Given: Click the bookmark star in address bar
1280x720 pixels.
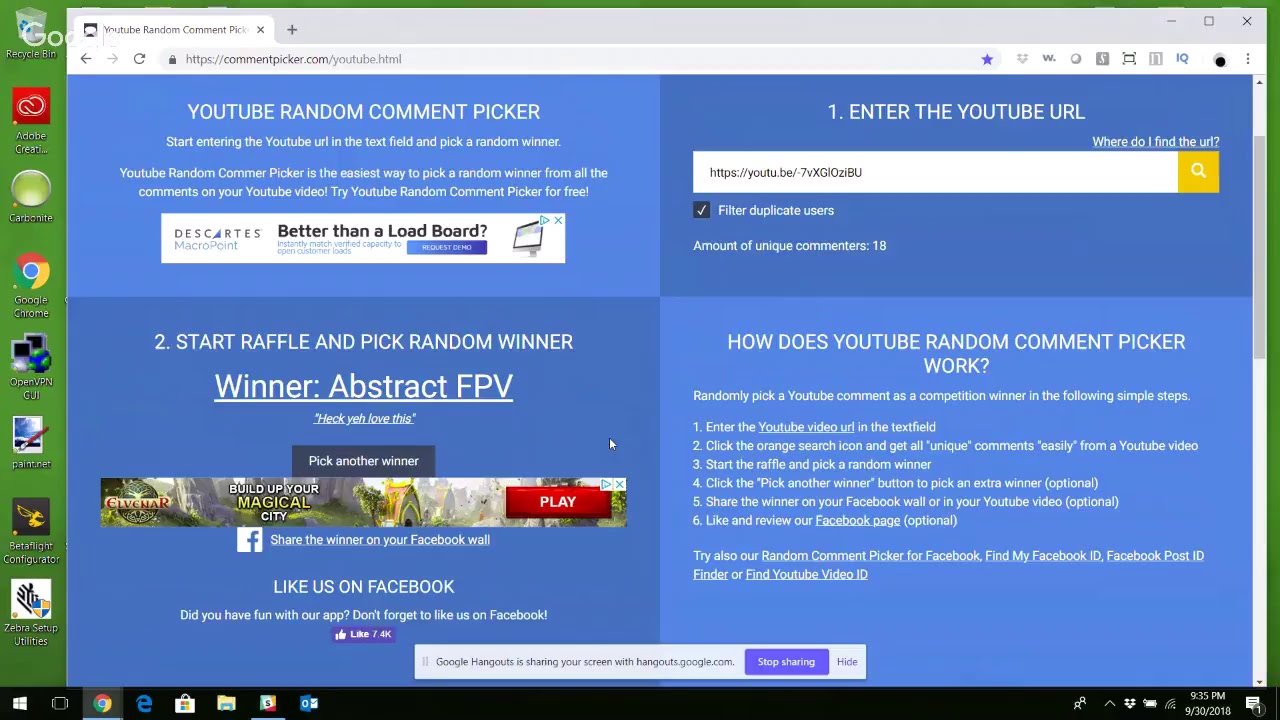Looking at the screenshot, I should 987,59.
